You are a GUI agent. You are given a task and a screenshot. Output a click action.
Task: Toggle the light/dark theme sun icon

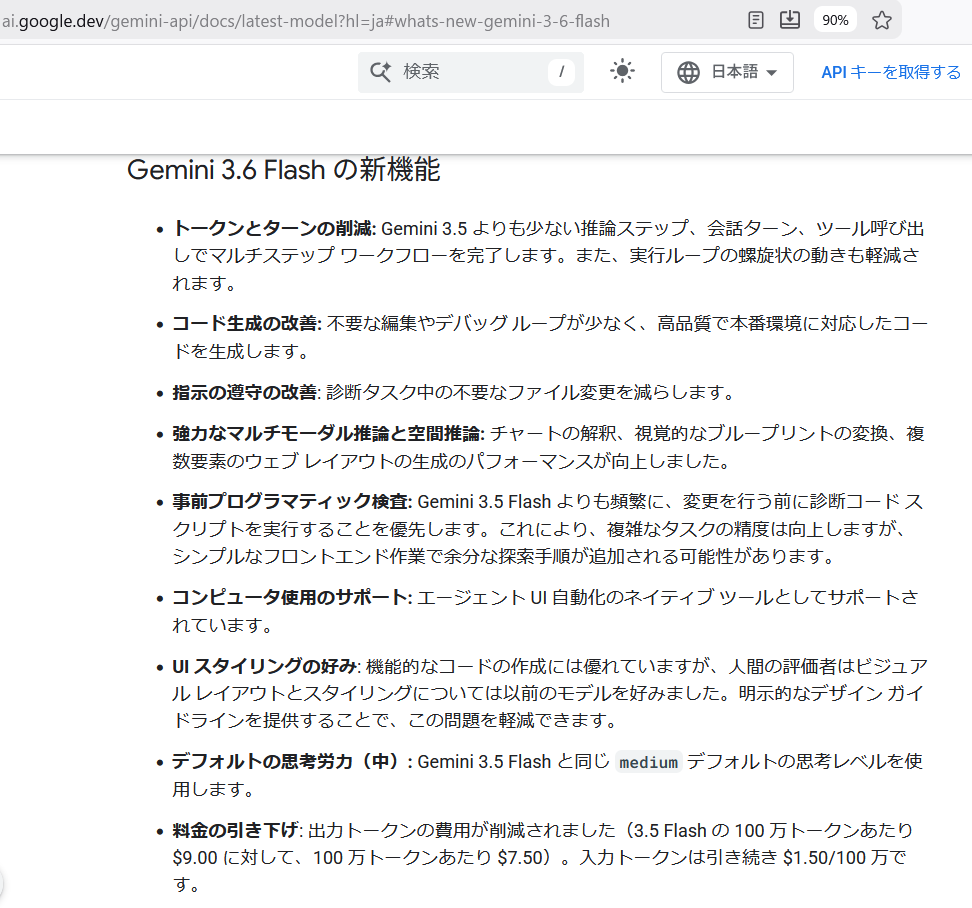(622, 71)
